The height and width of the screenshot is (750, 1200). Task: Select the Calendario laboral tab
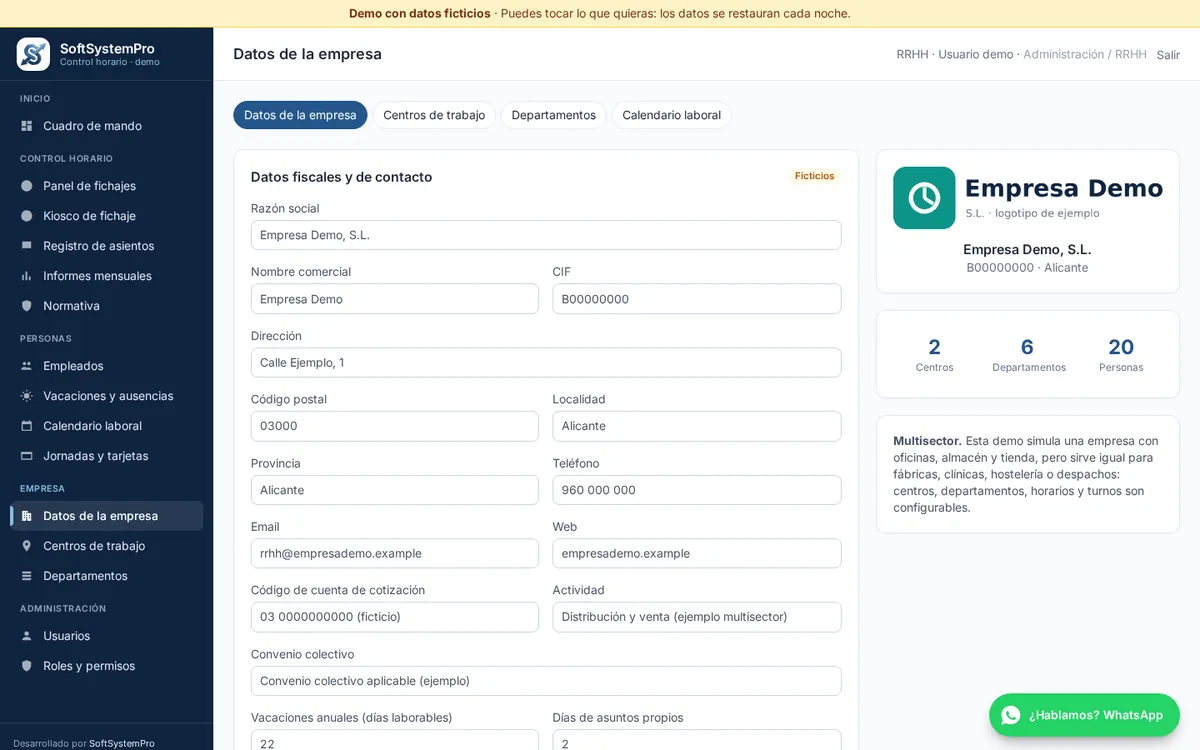[671, 115]
